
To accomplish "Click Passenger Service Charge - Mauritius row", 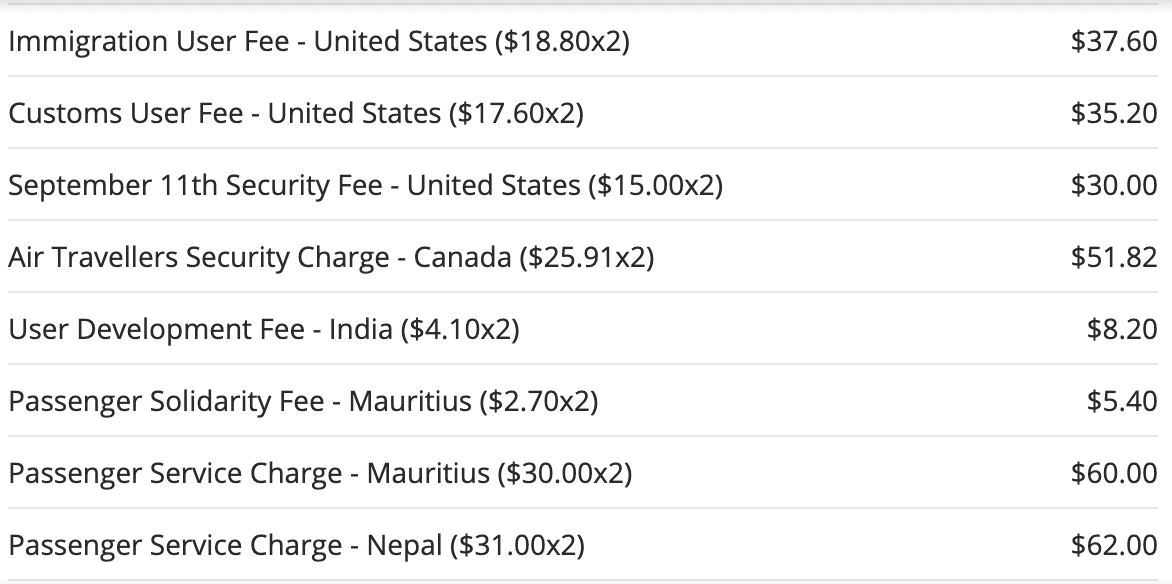I will 320,473.
